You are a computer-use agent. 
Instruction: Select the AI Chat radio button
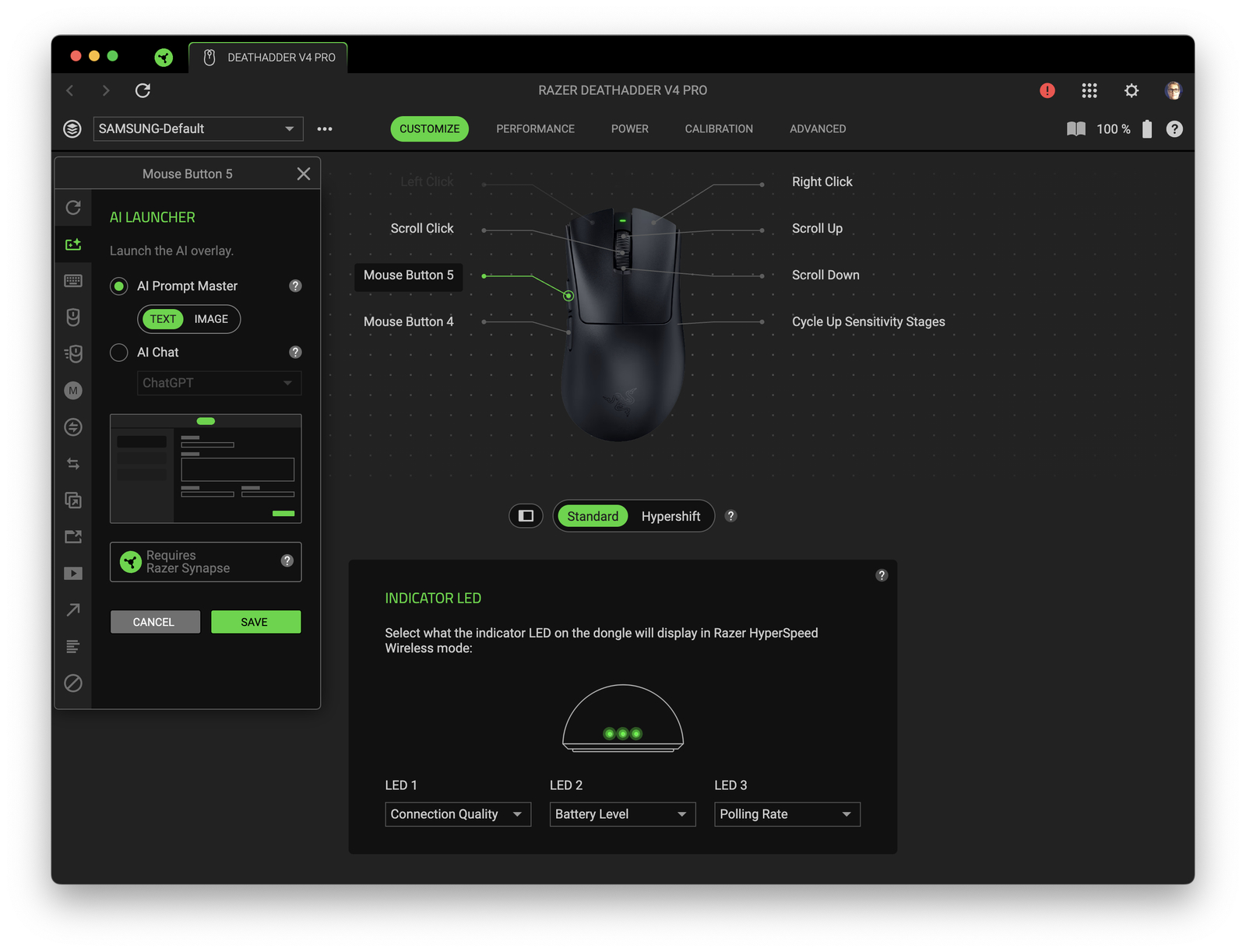[119, 353]
